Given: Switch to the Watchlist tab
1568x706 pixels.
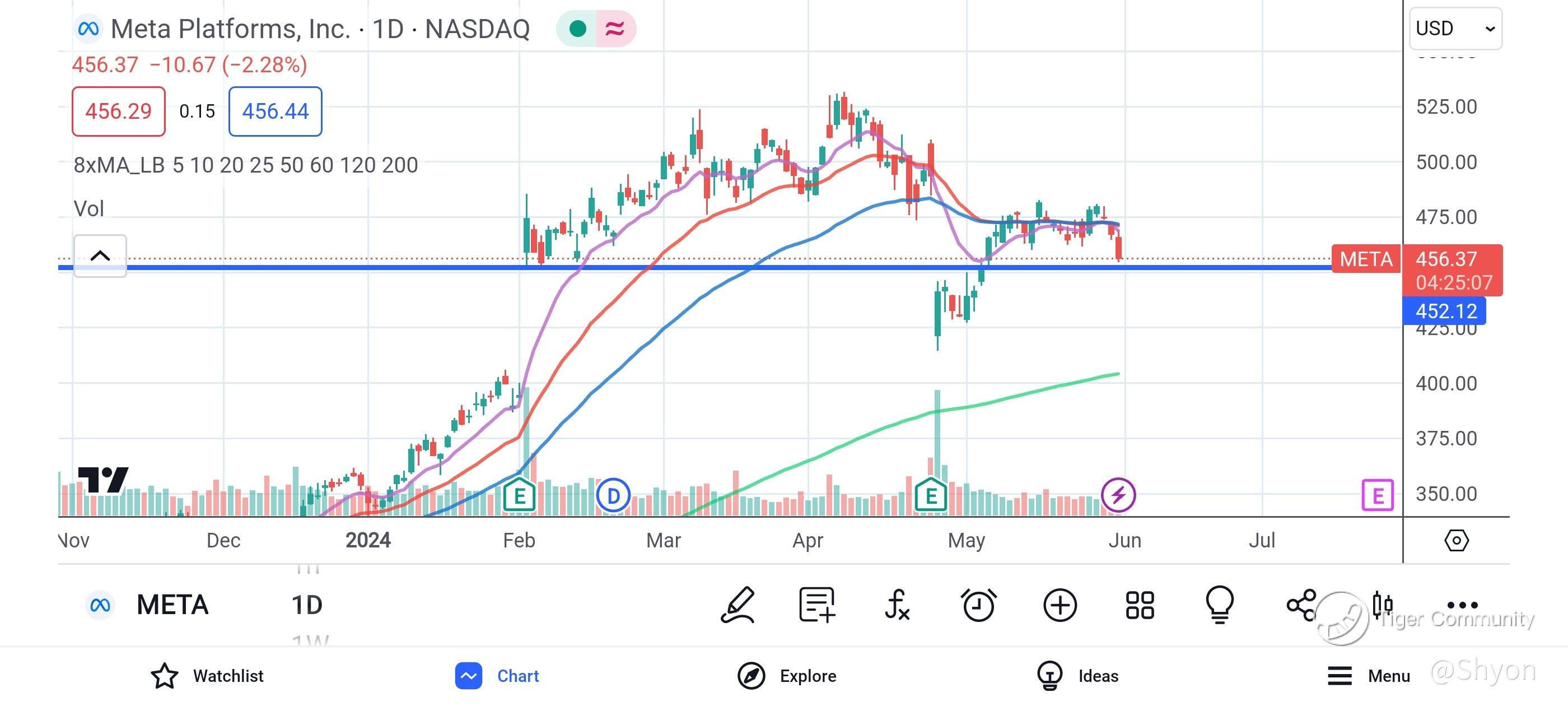Looking at the screenshot, I should point(207,676).
